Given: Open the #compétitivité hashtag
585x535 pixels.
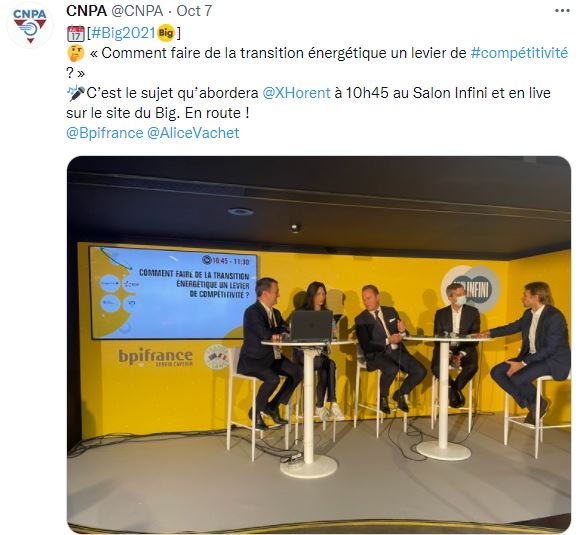Looking at the screenshot, I should tap(519, 53).
